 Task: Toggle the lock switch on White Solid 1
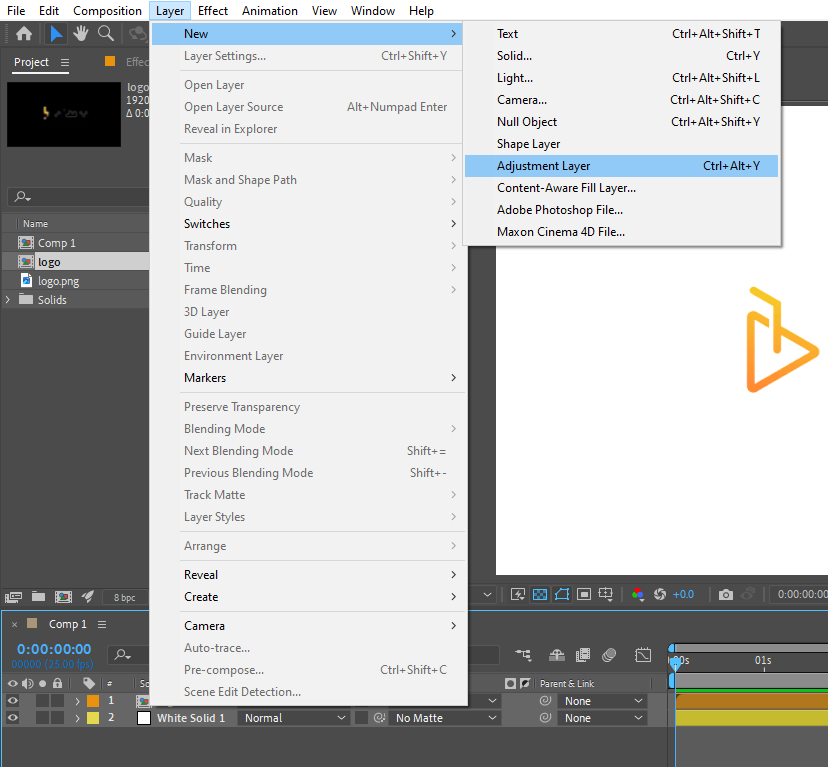[x=58, y=718]
